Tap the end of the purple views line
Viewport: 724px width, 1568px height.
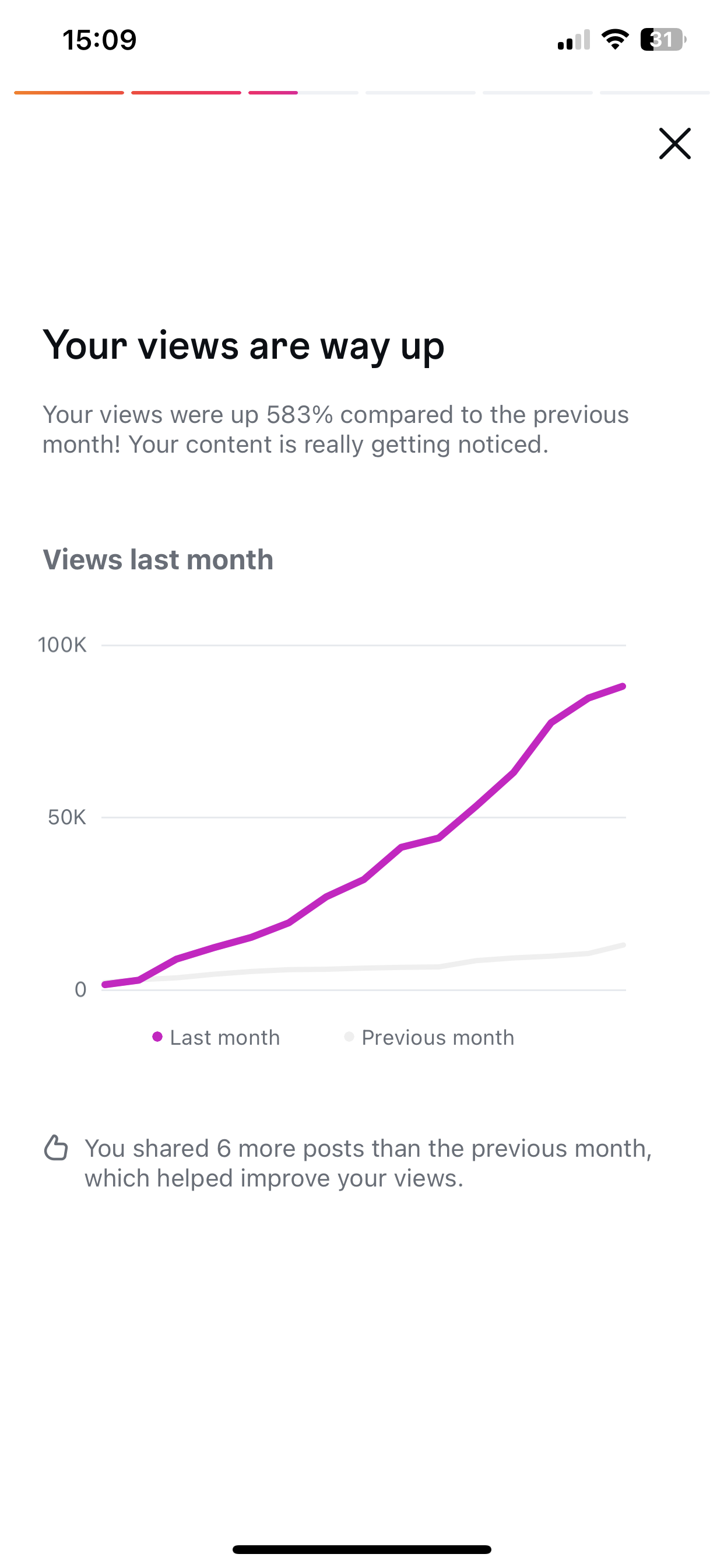[623, 687]
